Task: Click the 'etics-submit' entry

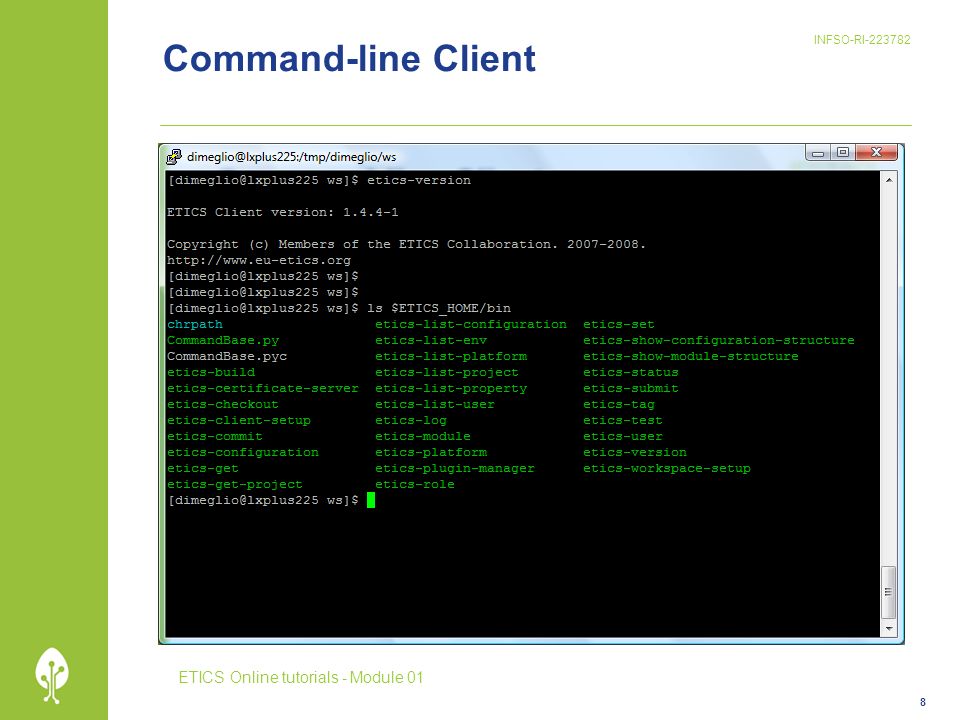Action: click(x=631, y=388)
